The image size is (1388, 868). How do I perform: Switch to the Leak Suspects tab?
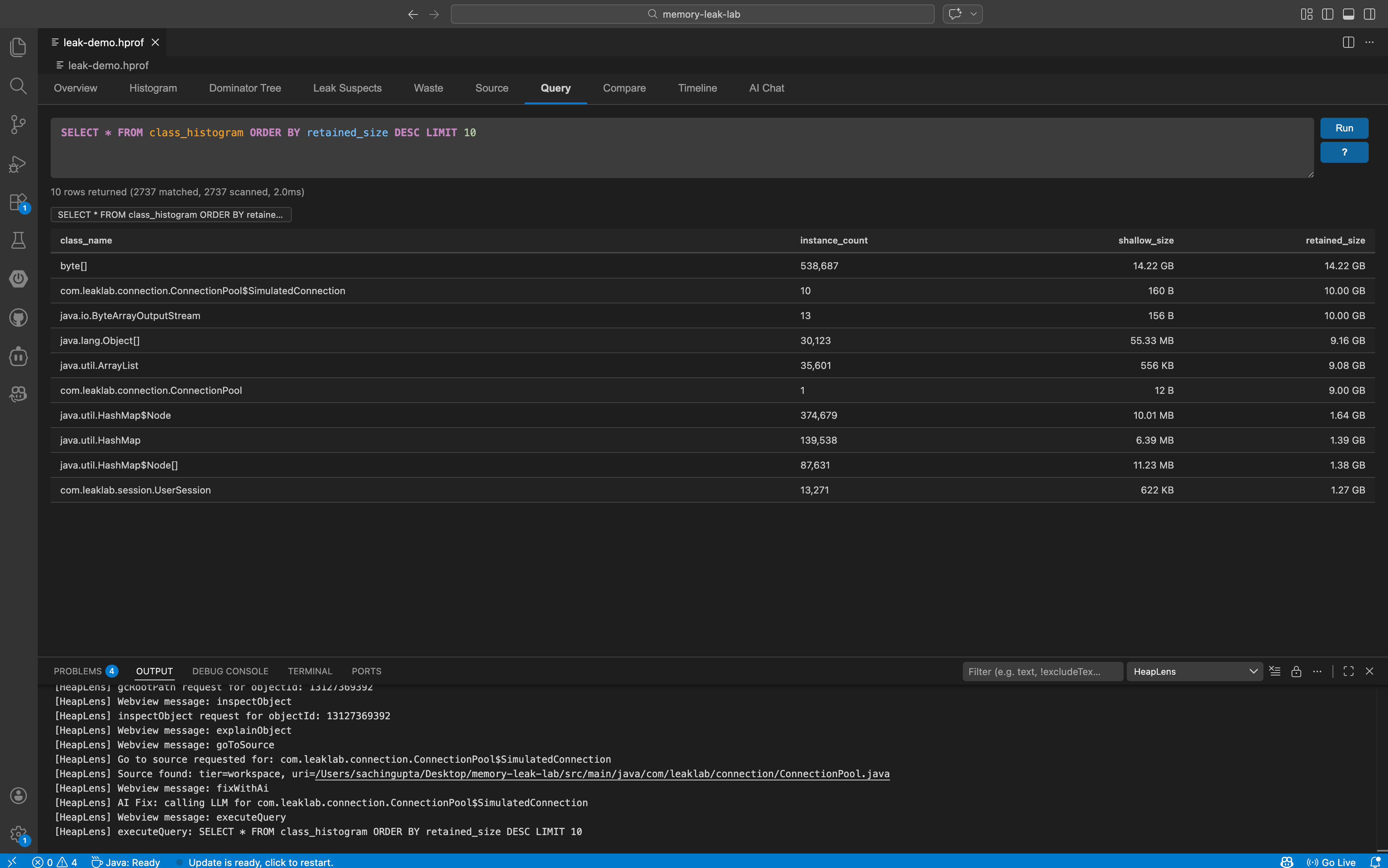pyautogui.click(x=347, y=88)
